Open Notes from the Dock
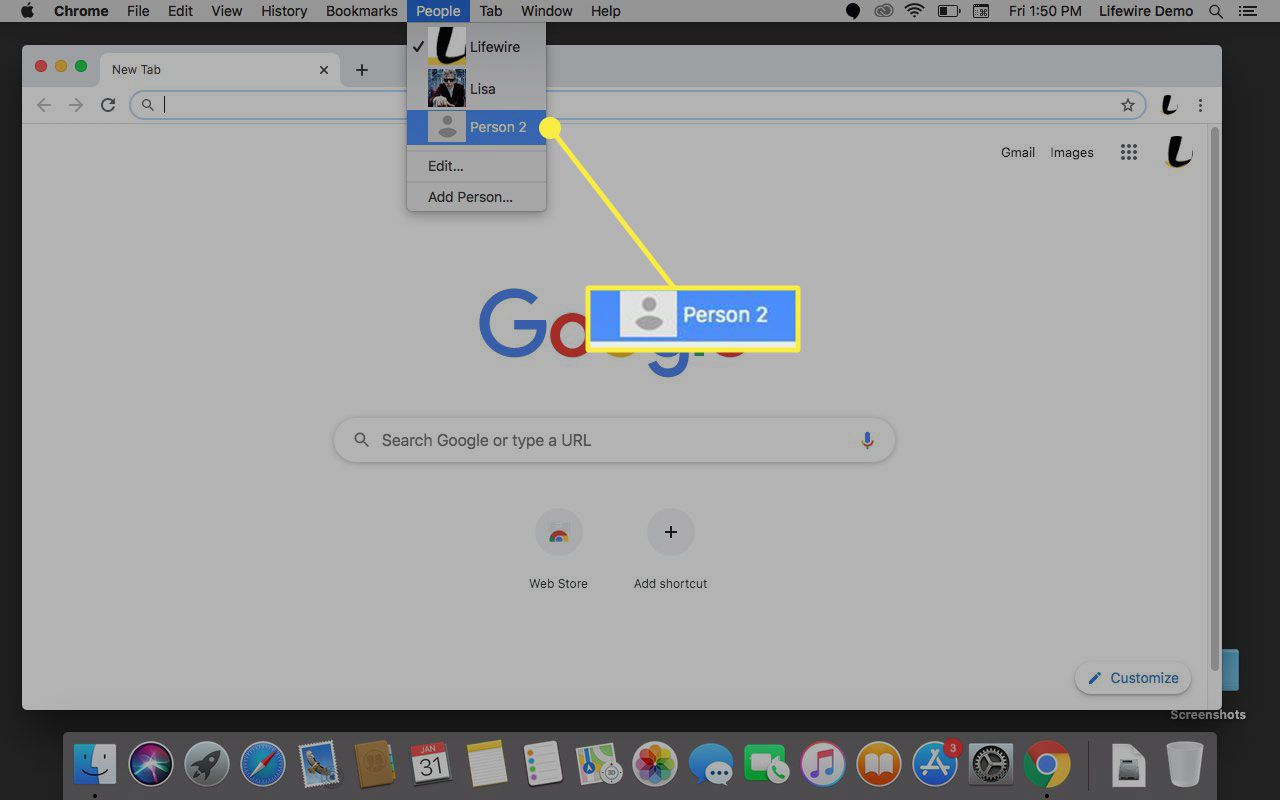The width and height of the screenshot is (1280, 800). point(487,766)
